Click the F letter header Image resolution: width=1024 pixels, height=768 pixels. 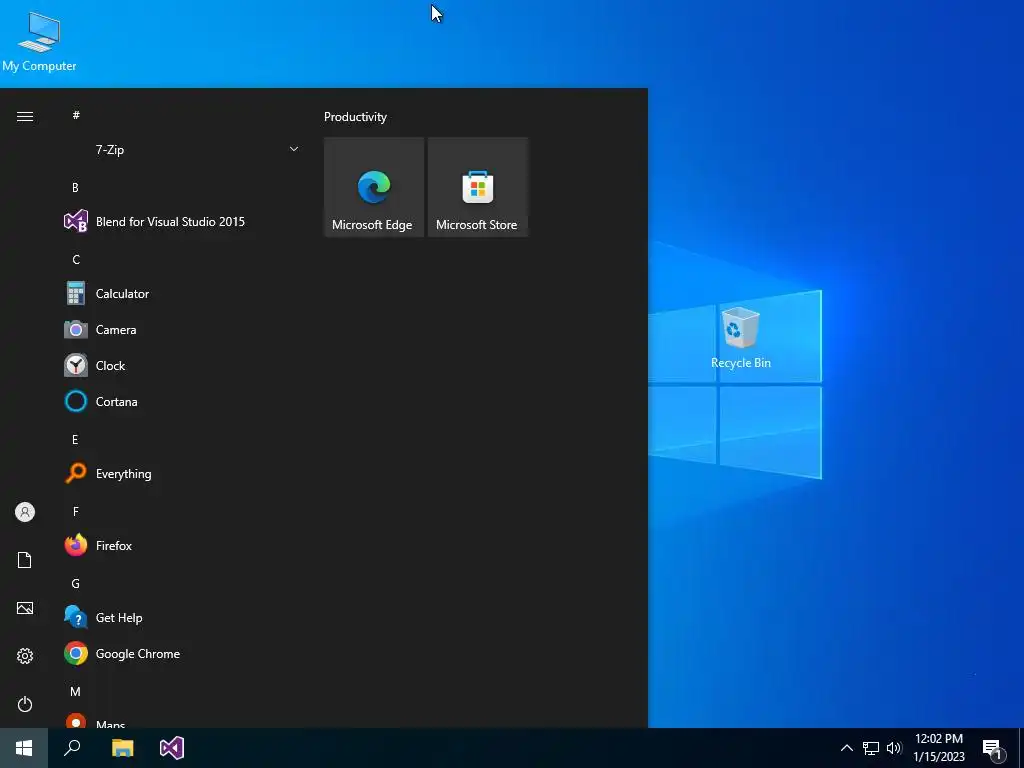[x=76, y=511]
